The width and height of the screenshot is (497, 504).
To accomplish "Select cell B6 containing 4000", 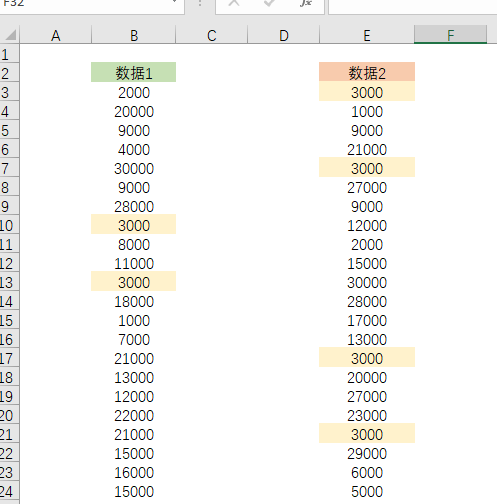I will click(x=133, y=149).
